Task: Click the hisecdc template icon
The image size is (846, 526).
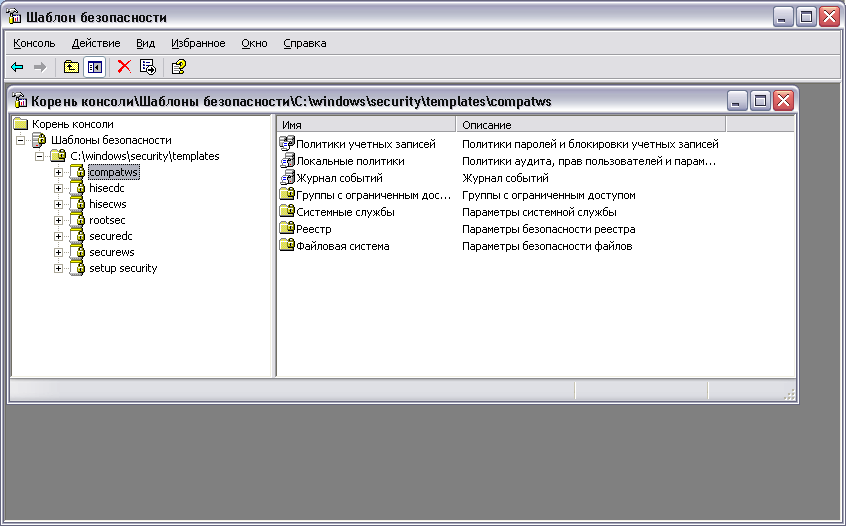Action: (78, 188)
